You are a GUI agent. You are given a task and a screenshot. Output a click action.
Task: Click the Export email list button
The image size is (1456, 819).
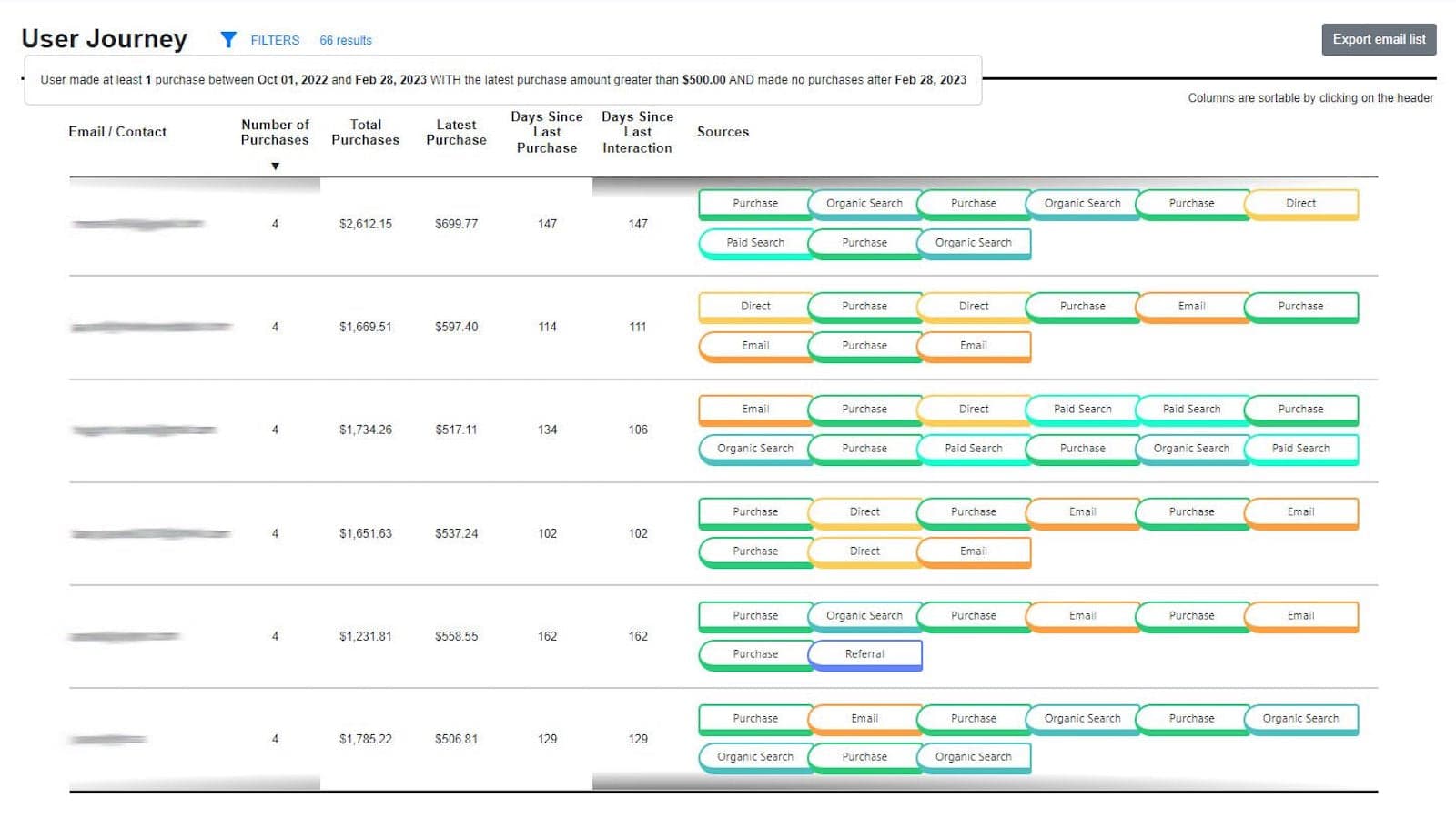pyautogui.click(x=1379, y=39)
